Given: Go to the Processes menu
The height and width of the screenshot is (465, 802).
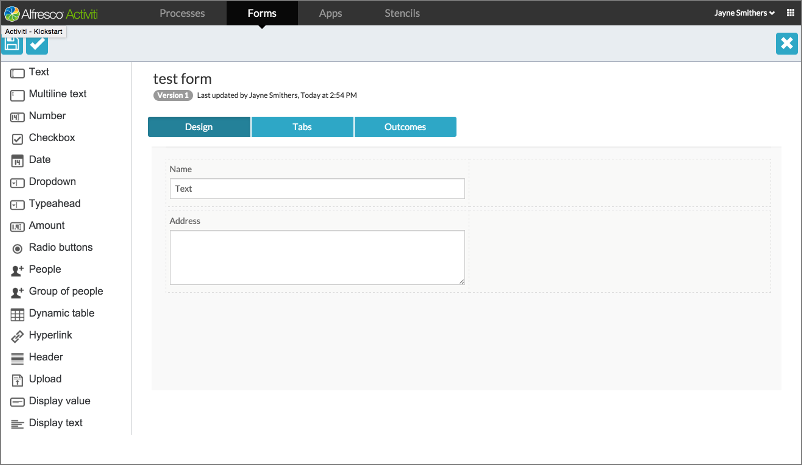Looking at the screenshot, I should [182, 13].
